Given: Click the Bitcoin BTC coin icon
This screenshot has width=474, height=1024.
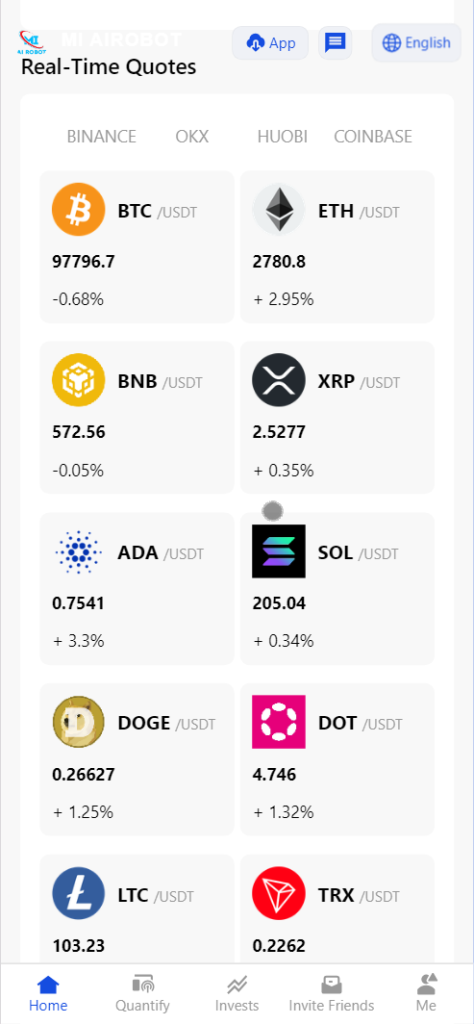Looking at the screenshot, I should (x=78, y=209).
